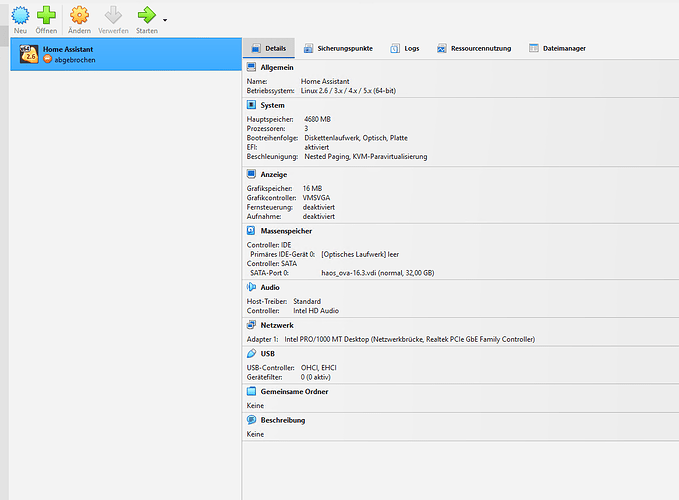
Task: Open the Ändern settings gear icon
Action: coord(79,16)
